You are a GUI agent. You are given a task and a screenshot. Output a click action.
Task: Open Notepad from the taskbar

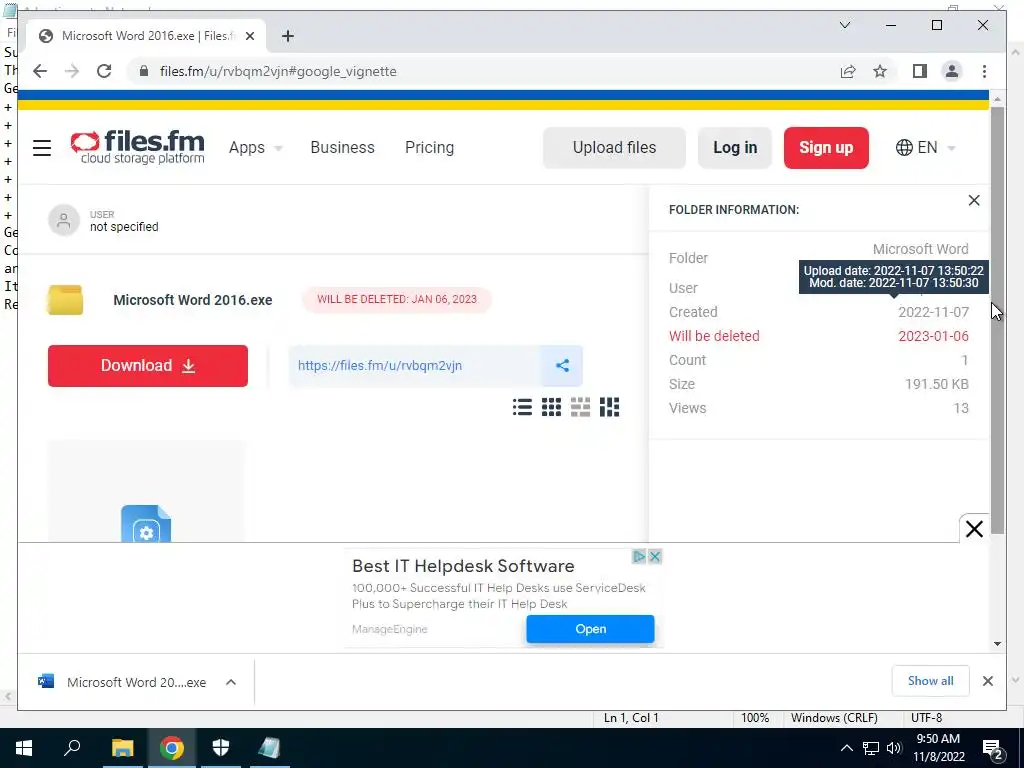269,748
